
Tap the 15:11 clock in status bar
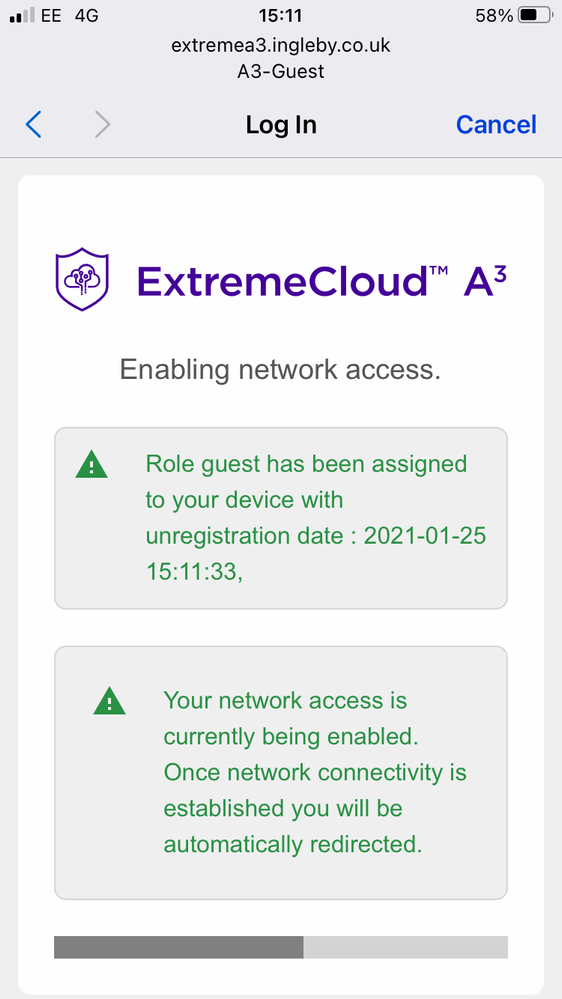[x=280, y=15]
